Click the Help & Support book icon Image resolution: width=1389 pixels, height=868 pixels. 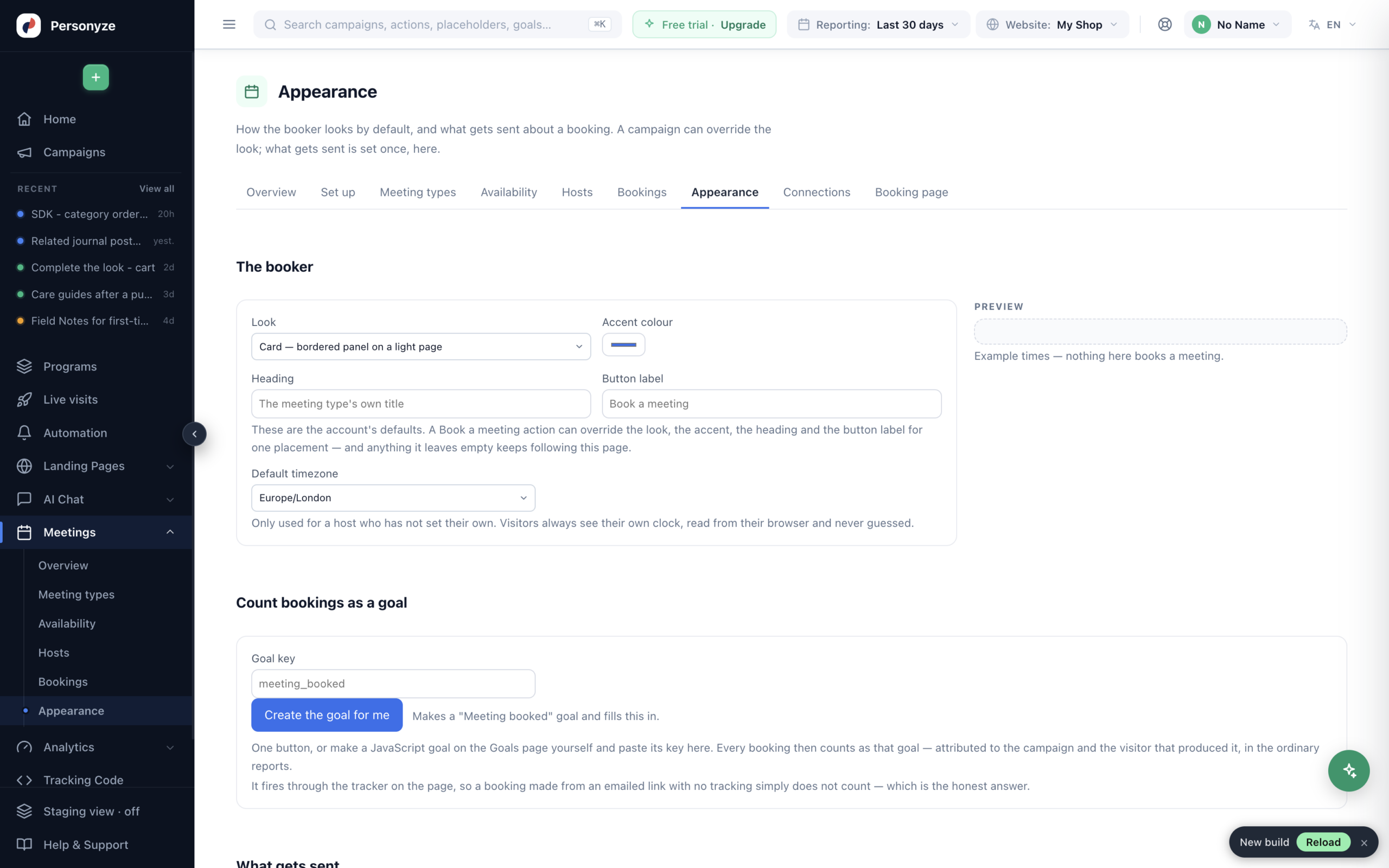click(24, 845)
